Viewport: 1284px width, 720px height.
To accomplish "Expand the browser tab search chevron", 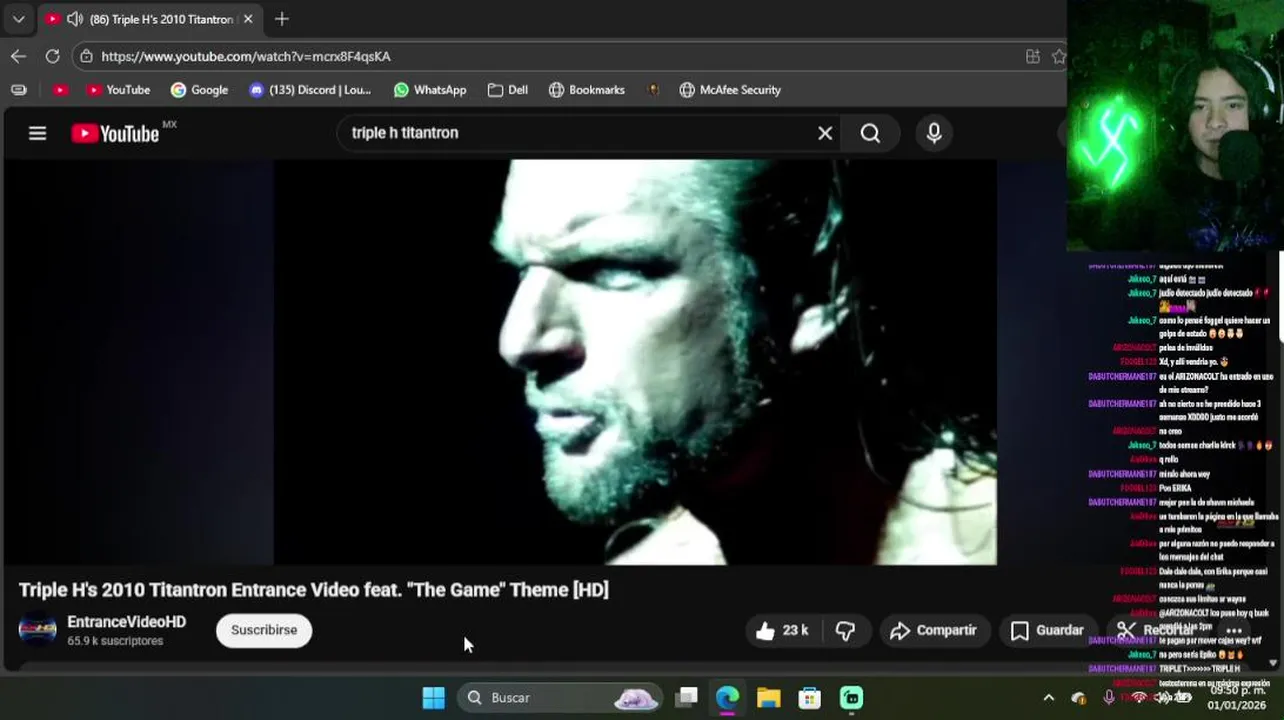I will (18, 19).
